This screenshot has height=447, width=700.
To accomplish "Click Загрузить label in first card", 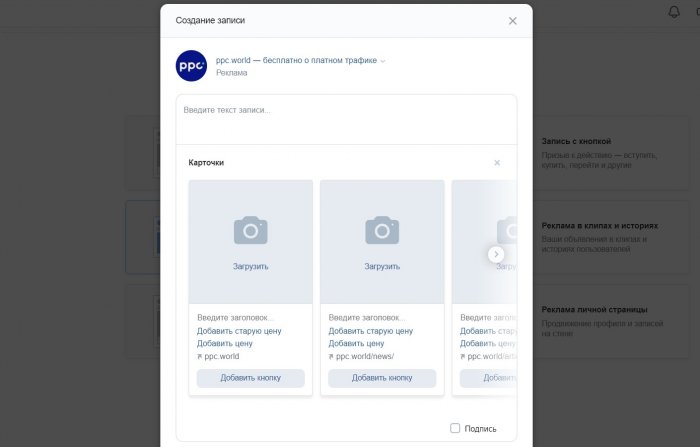I will pos(250,266).
